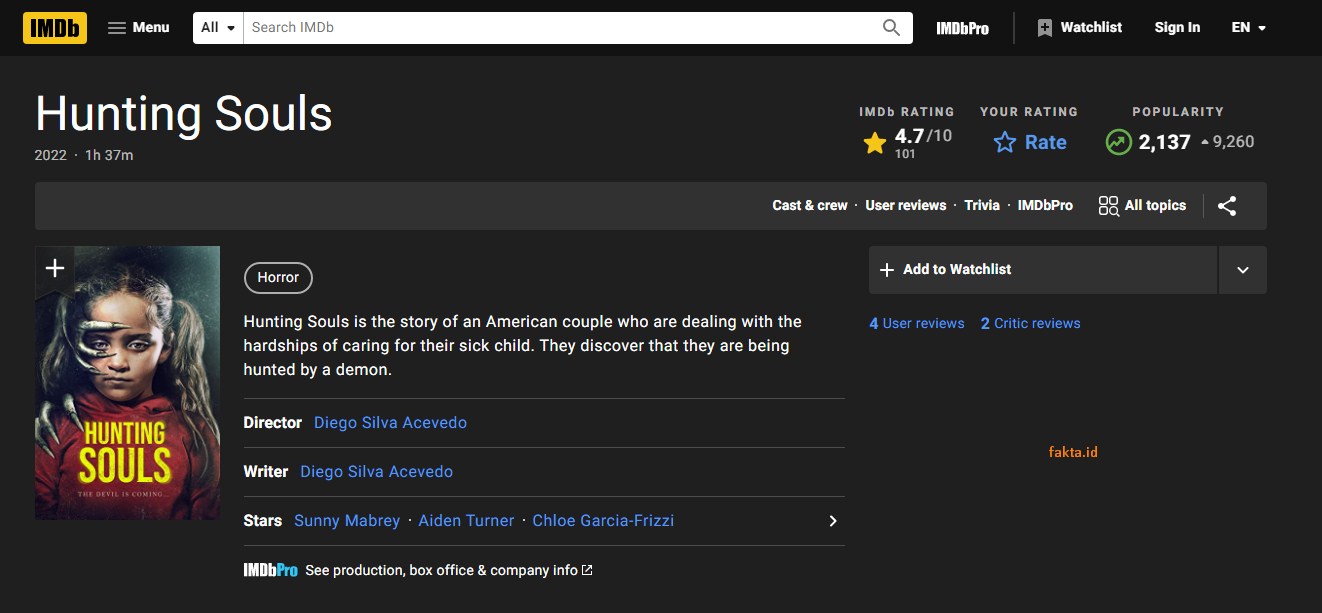Click the Writer label
The width and height of the screenshot is (1322, 613).
(x=266, y=471)
